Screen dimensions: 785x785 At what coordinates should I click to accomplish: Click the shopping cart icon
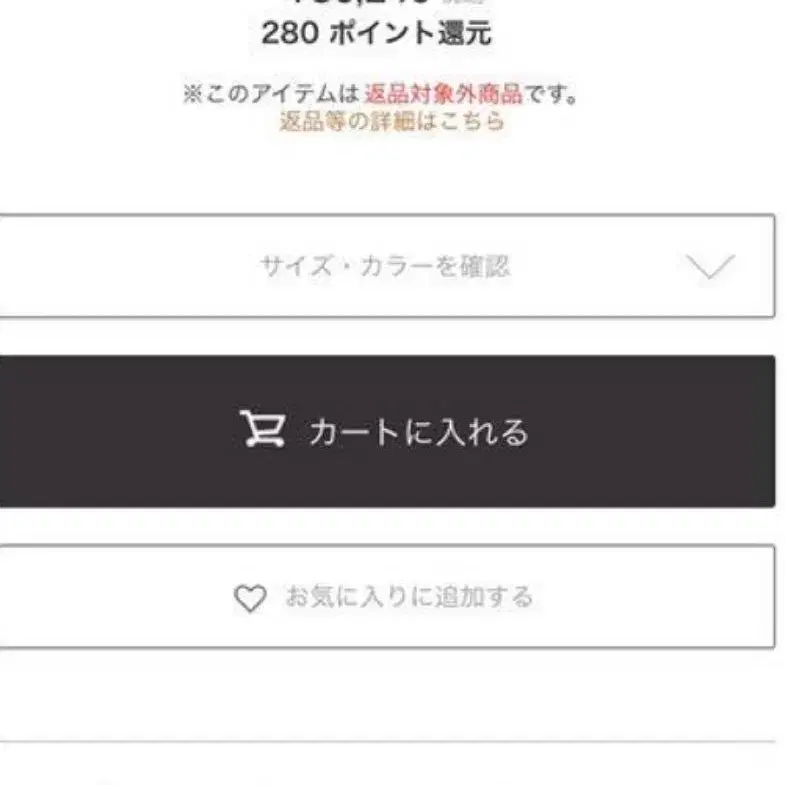pyautogui.click(x=262, y=429)
